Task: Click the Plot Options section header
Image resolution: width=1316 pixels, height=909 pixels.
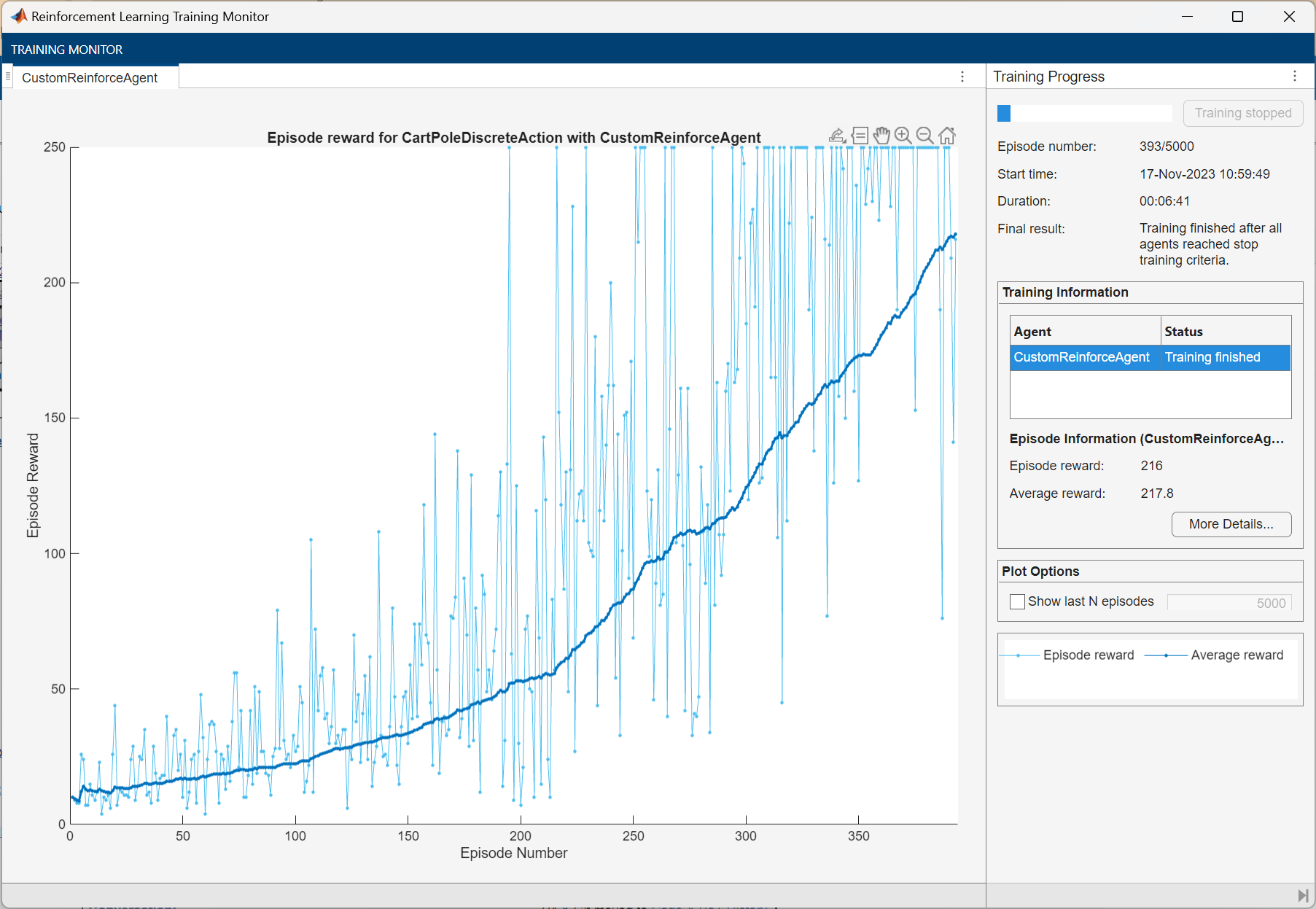Action: point(1040,571)
